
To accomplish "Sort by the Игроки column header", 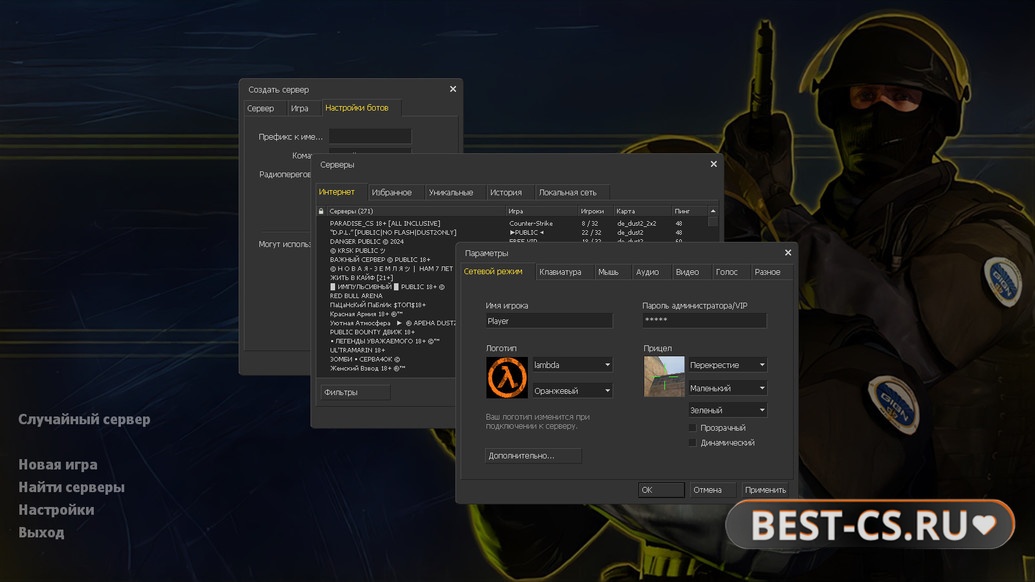I will pos(595,211).
